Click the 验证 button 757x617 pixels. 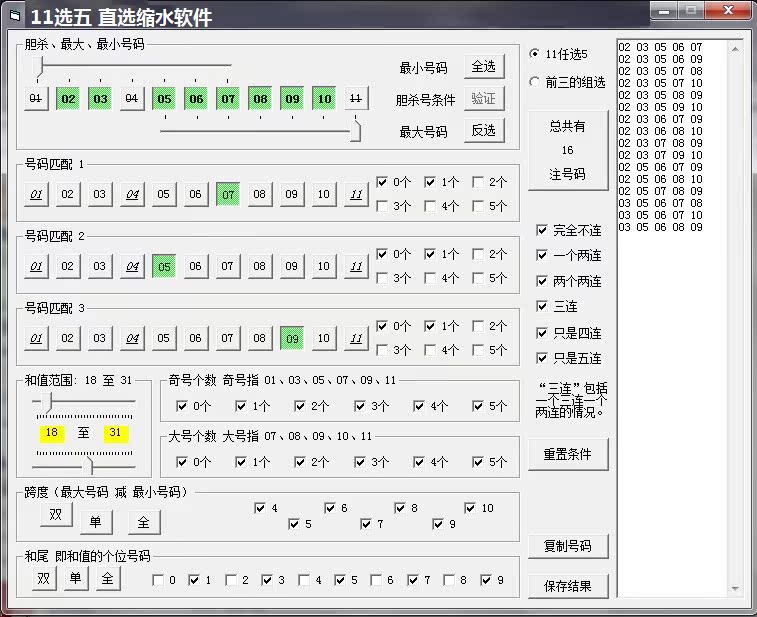click(x=484, y=98)
